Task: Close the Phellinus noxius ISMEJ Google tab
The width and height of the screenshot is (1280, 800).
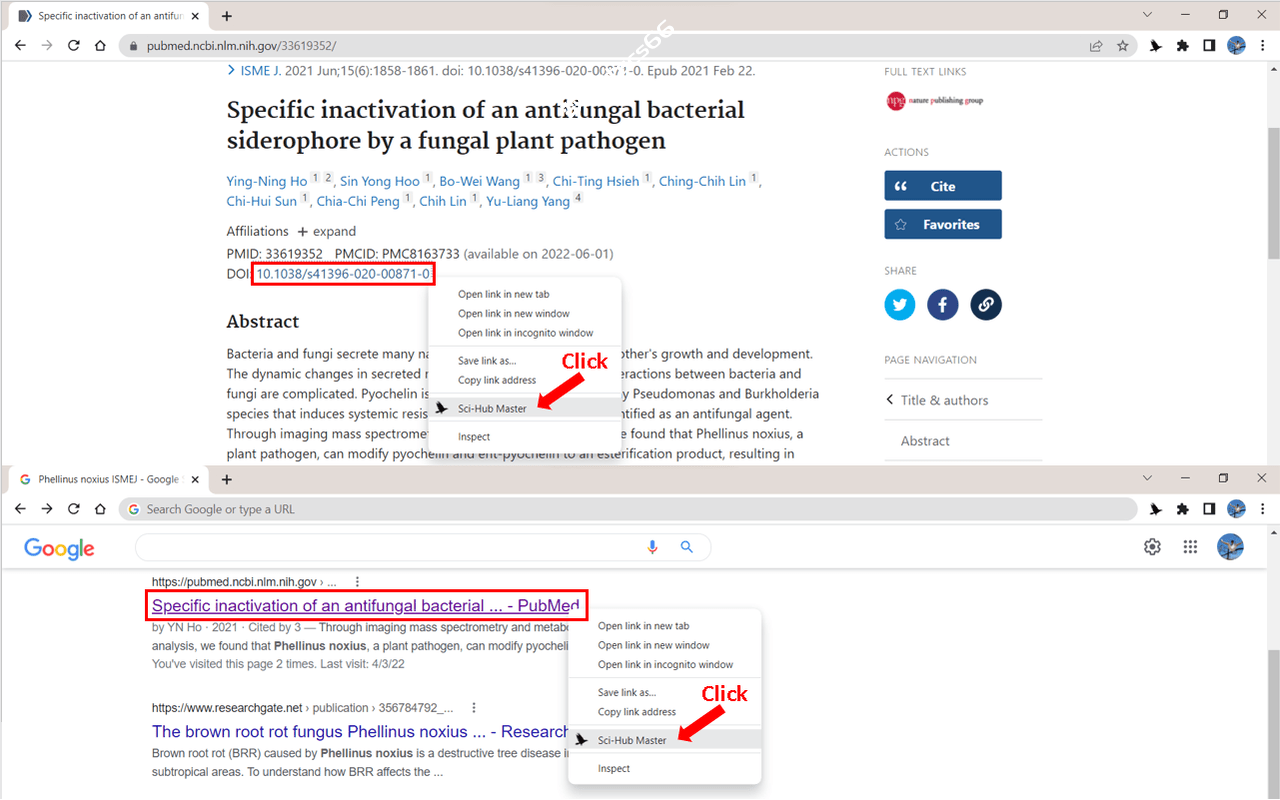Action: pos(195,479)
